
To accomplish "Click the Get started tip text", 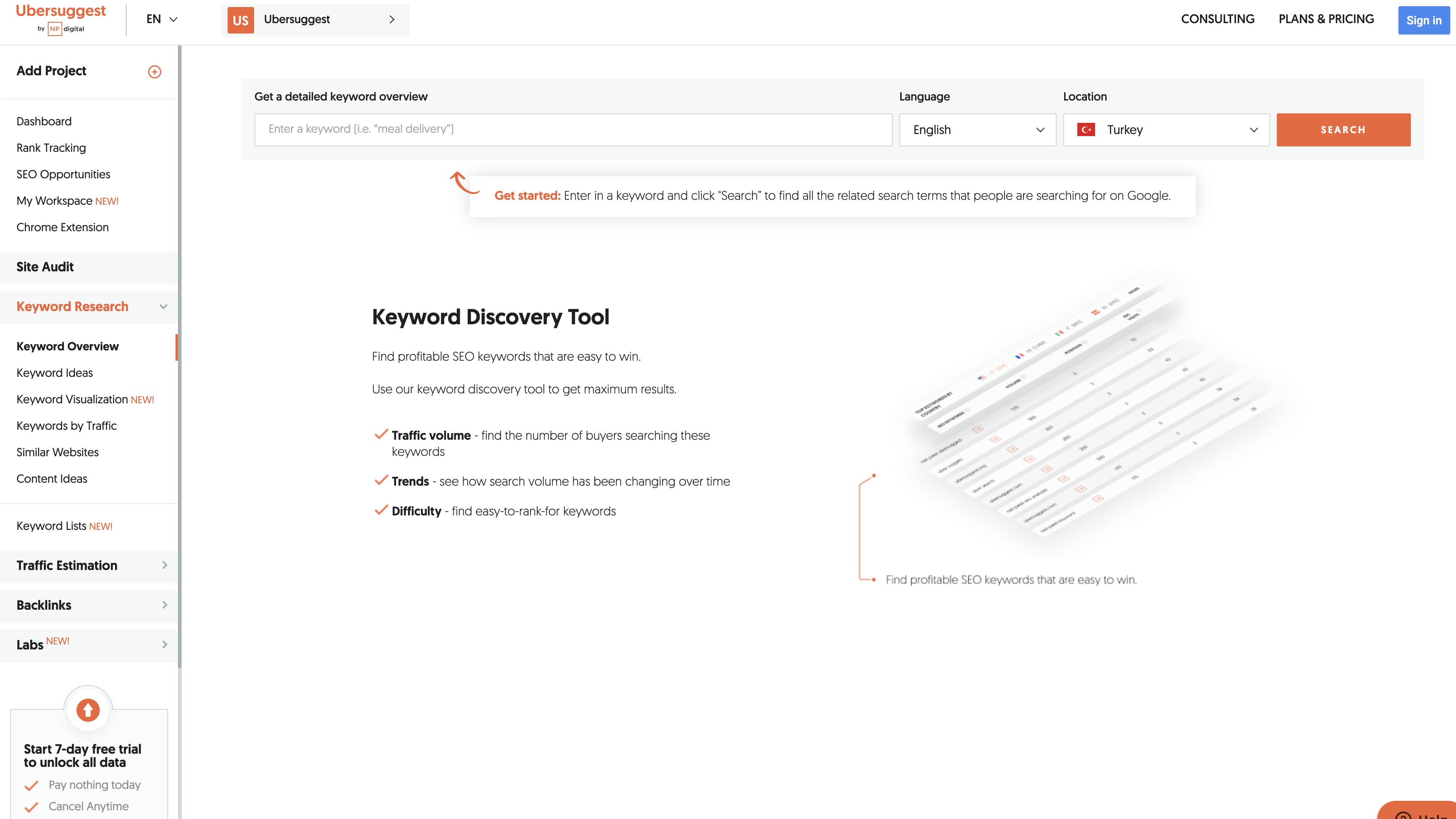I will point(832,196).
